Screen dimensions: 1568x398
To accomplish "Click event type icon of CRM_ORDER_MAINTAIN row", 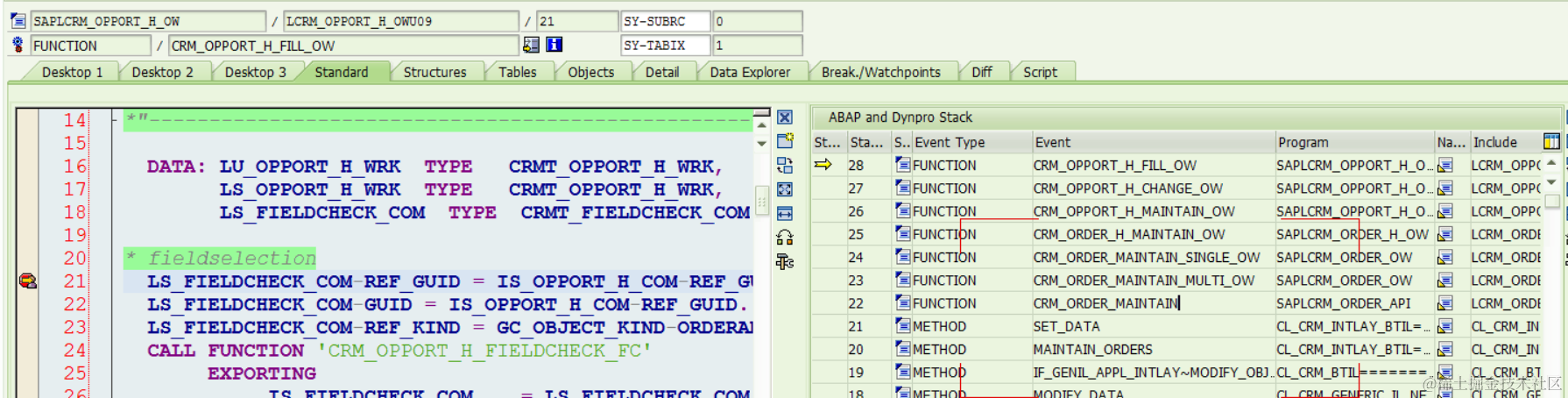I will point(902,302).
